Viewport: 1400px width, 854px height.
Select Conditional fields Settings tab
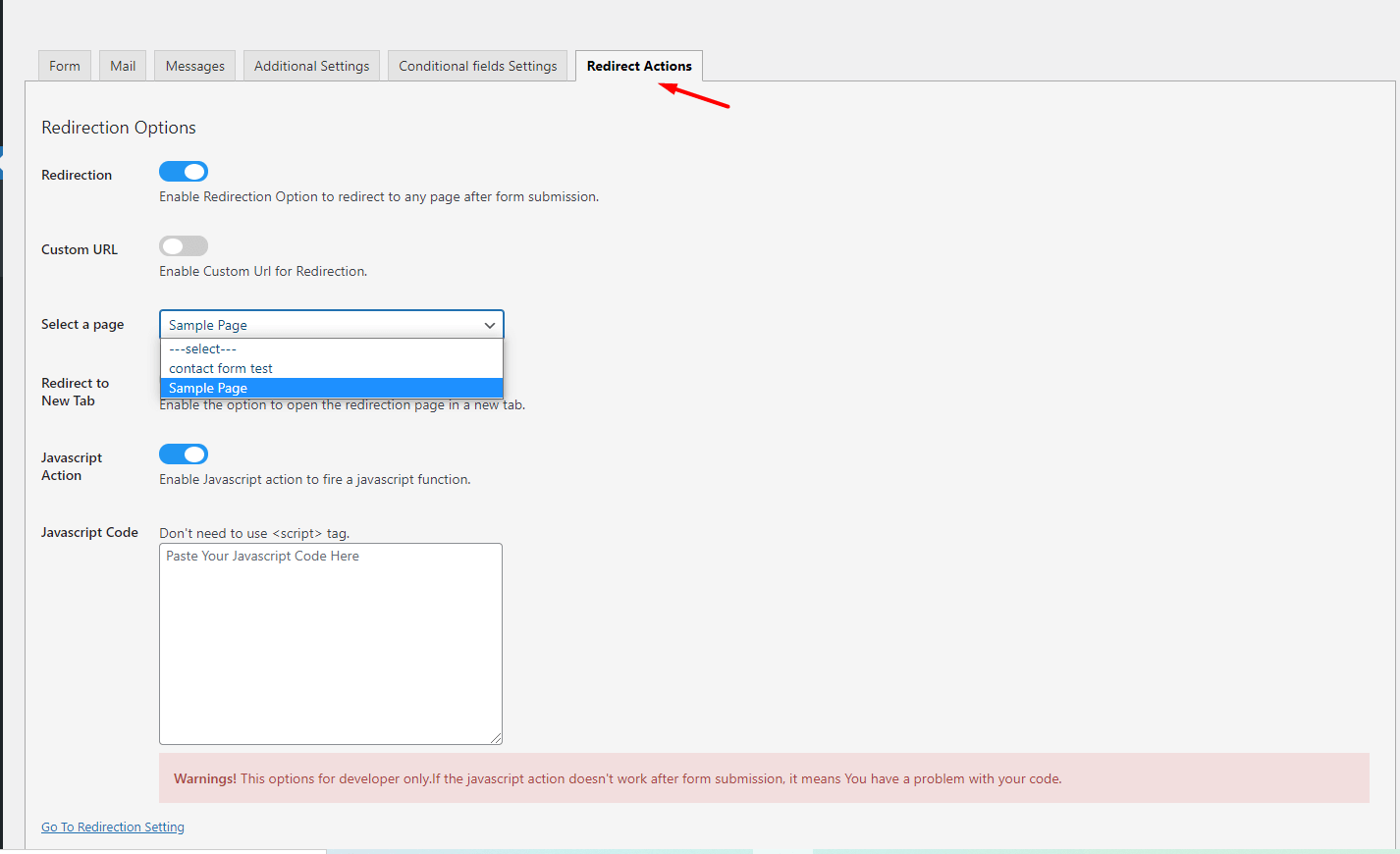(477, 66)
